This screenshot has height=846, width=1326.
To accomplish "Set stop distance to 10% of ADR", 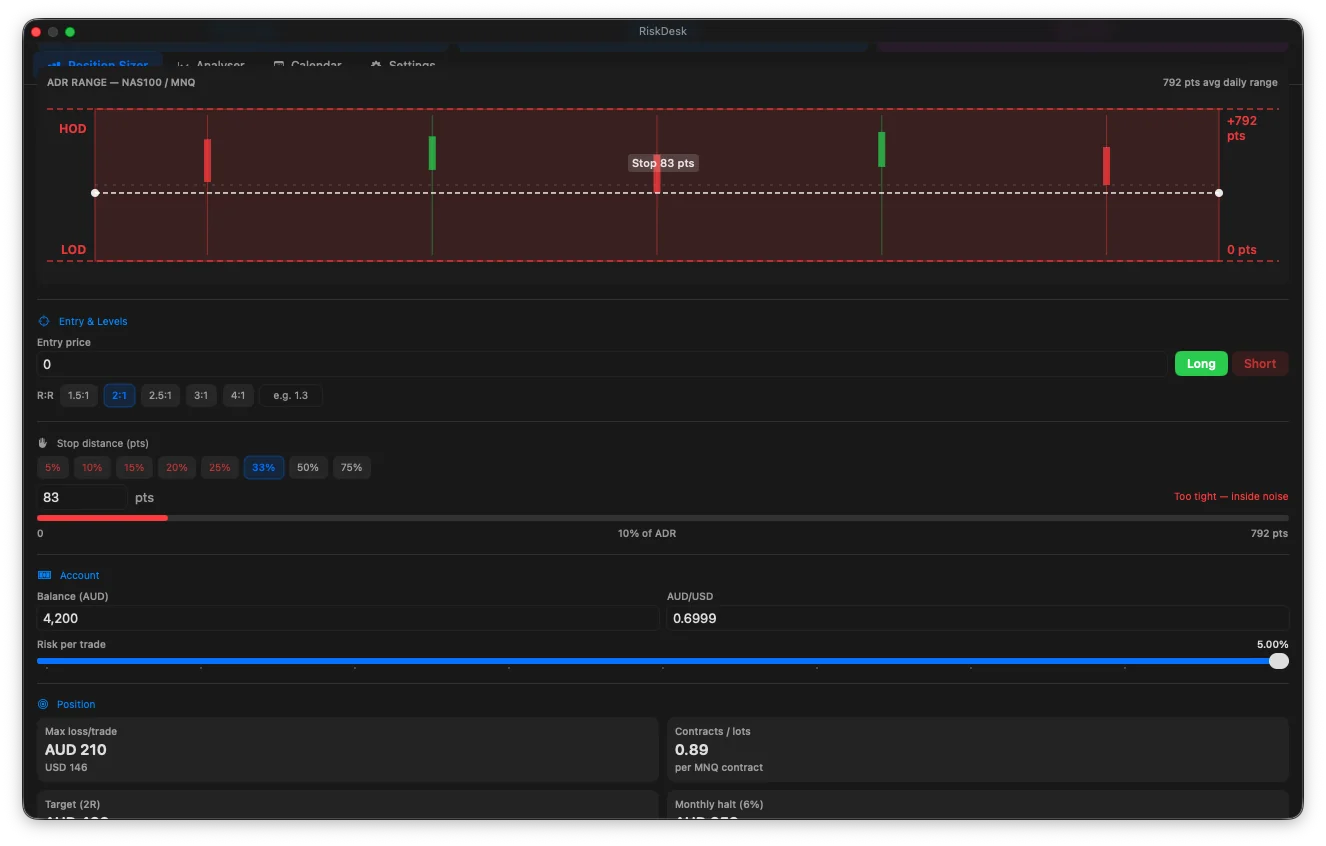I will point(92,467).
